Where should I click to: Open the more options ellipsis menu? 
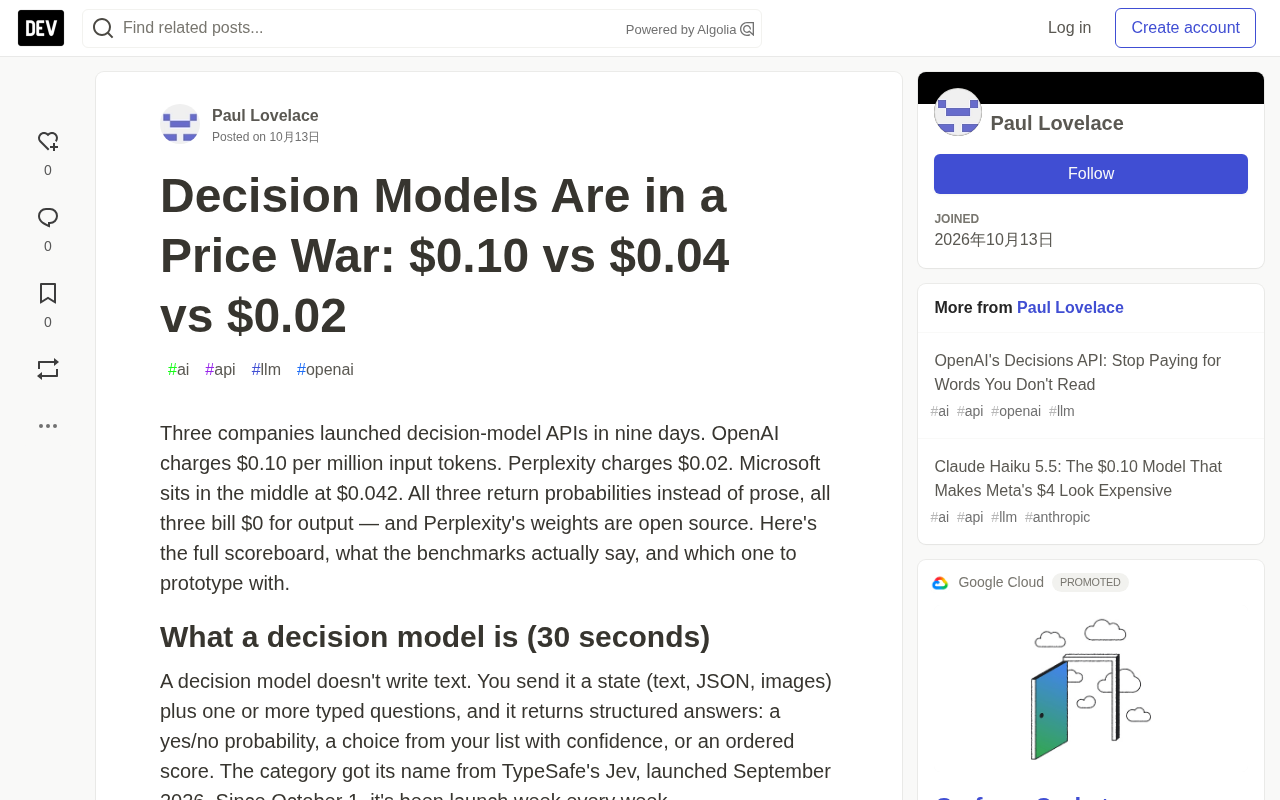(48, 426)
